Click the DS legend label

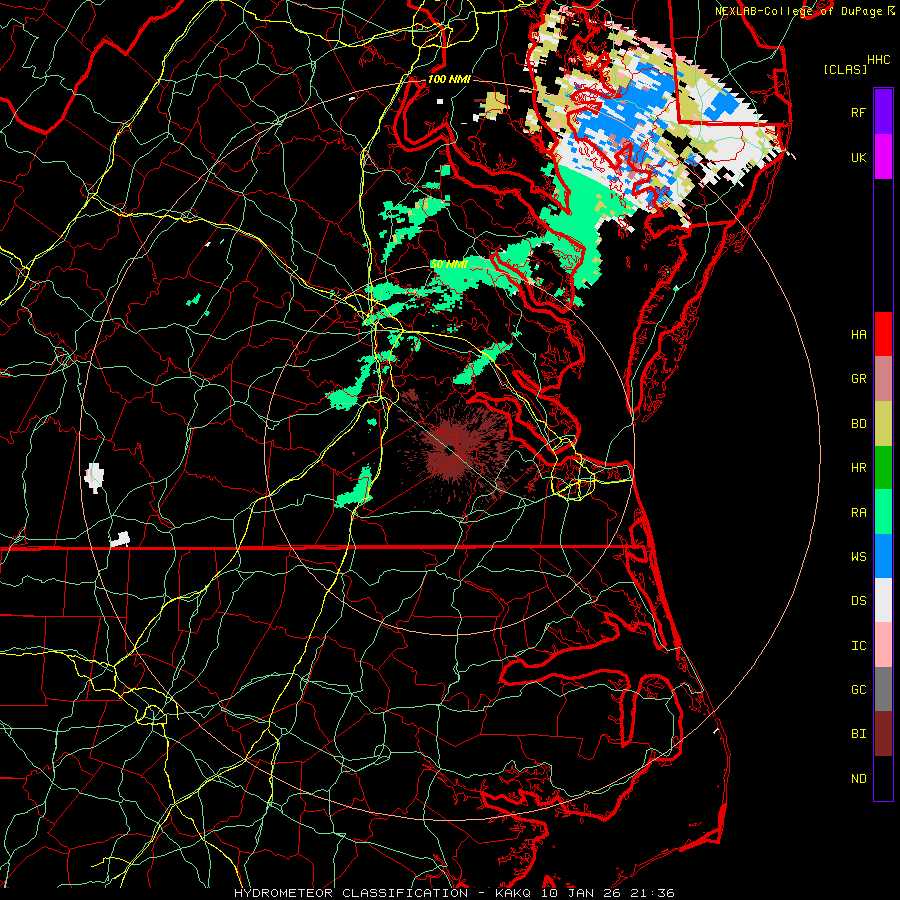[x=858, y=601]
